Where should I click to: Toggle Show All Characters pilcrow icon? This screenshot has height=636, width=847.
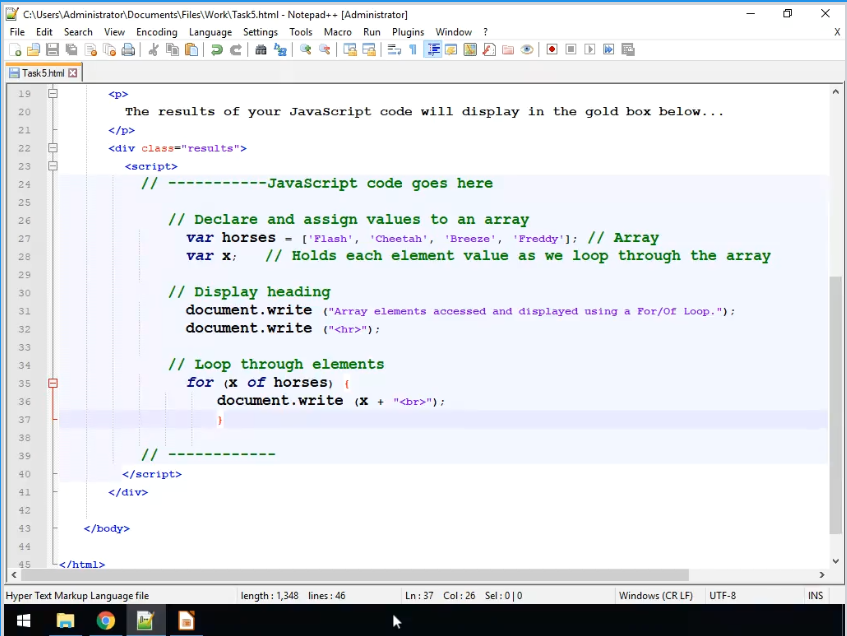click(412, 50)
